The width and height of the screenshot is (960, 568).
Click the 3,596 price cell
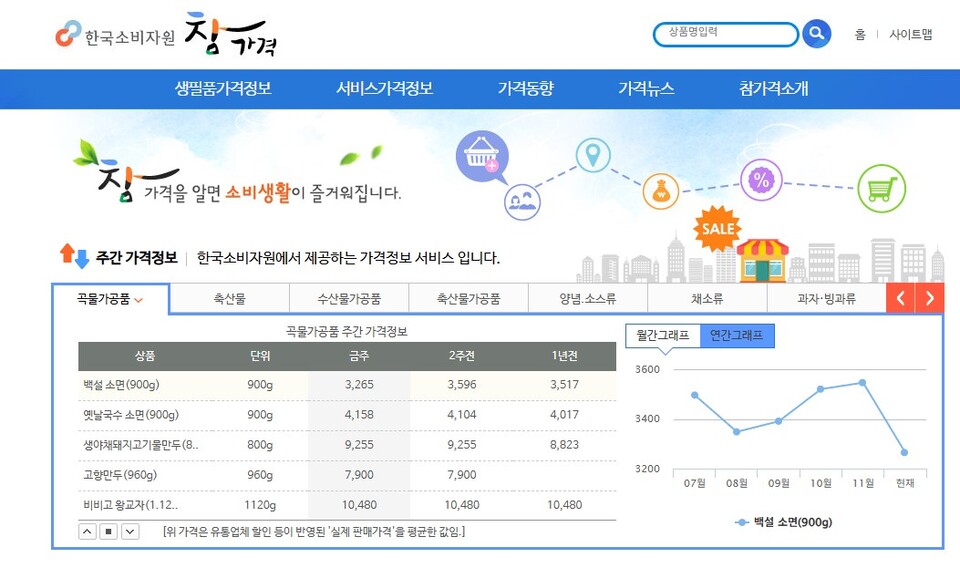coord(462,385)
